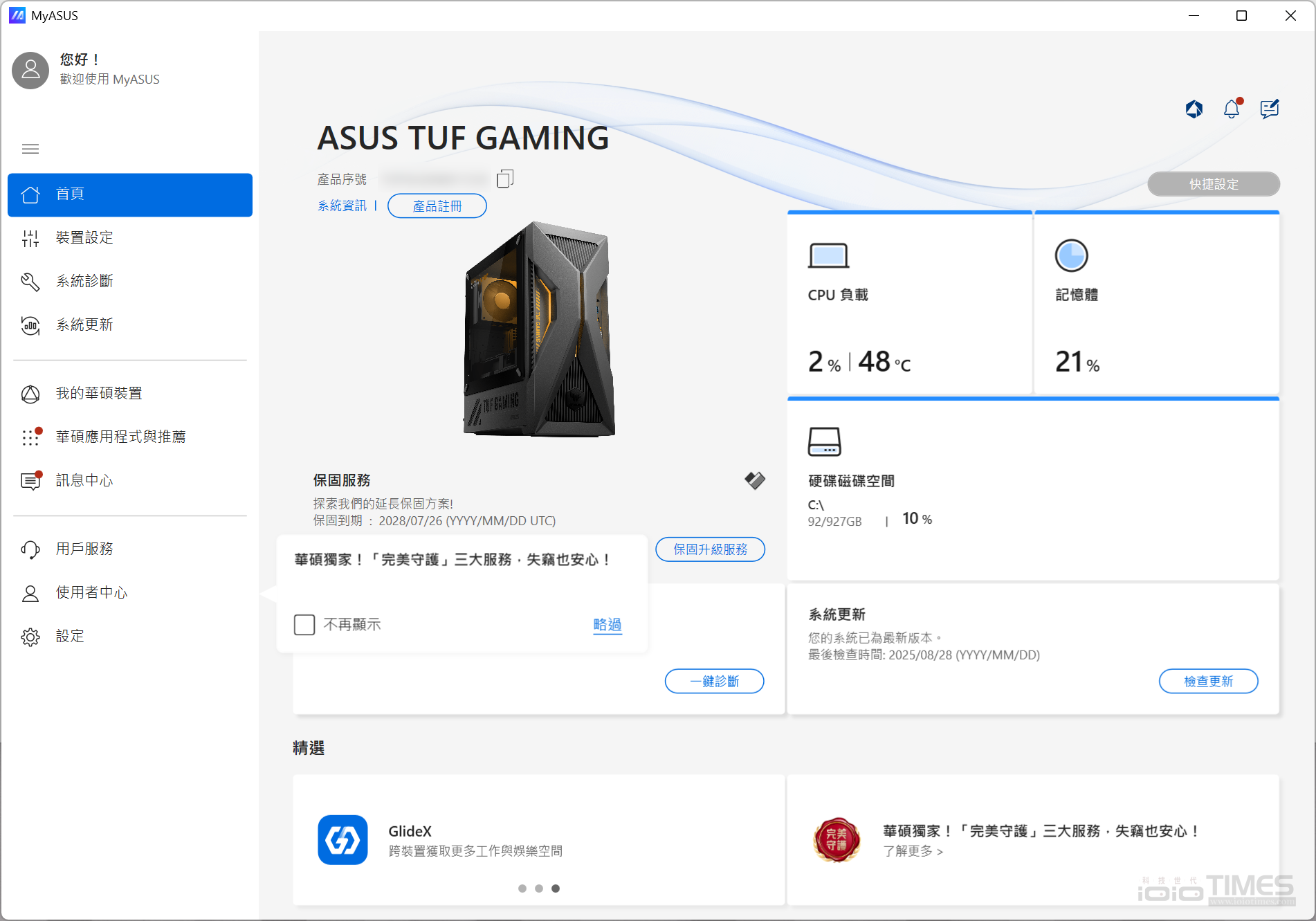Go to 系統診斷 in sidebar
Screen dimensions: 1316x921
130,282
